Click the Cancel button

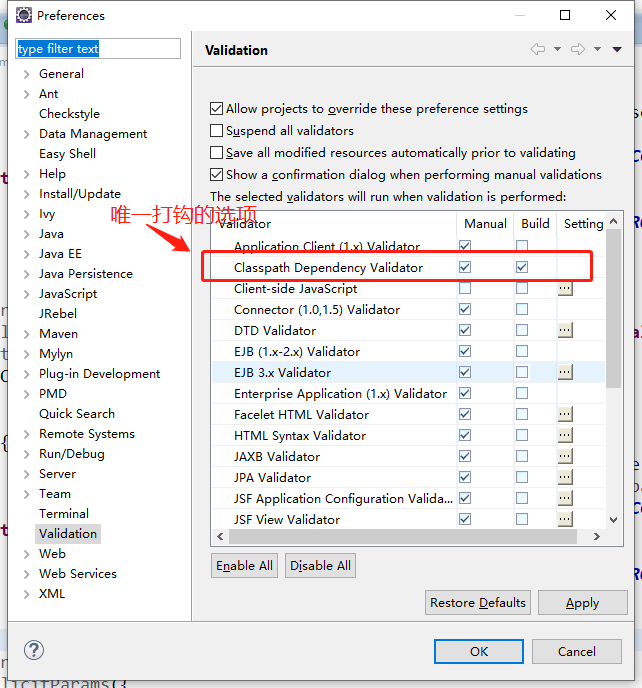click(x=577, y=651)
